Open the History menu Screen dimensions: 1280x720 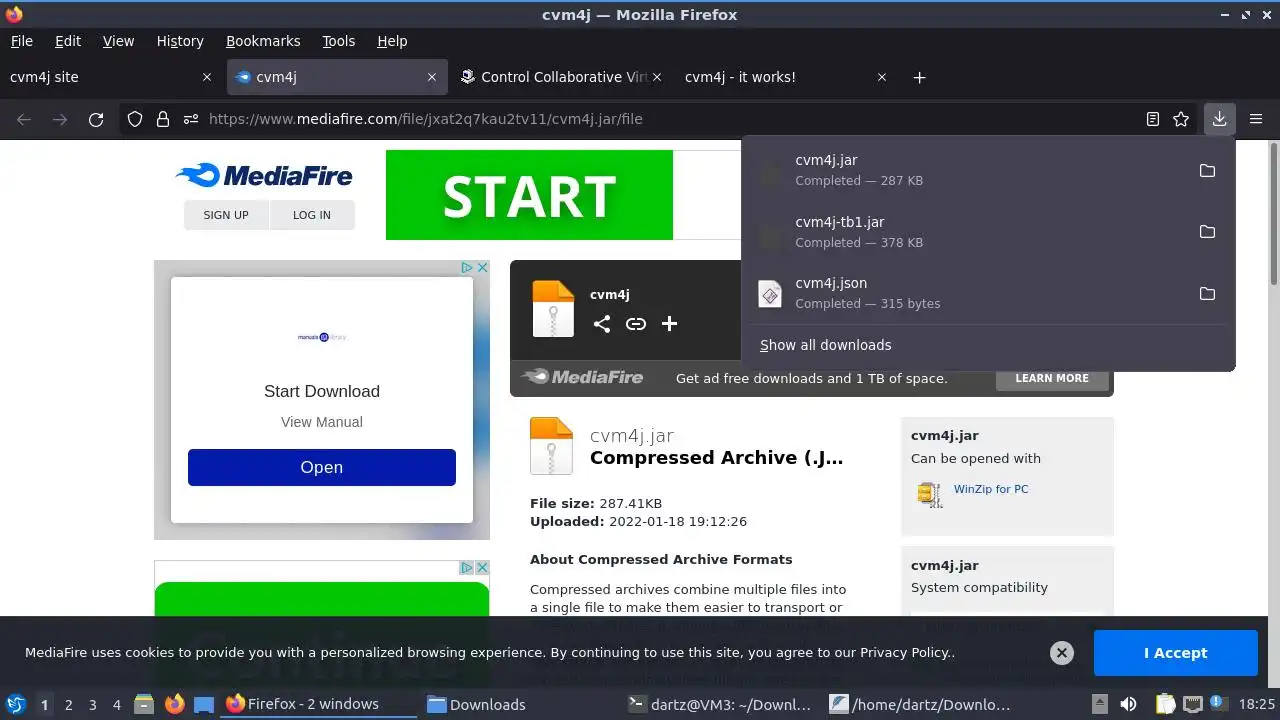pyautogui.click(x=180, y=41)
